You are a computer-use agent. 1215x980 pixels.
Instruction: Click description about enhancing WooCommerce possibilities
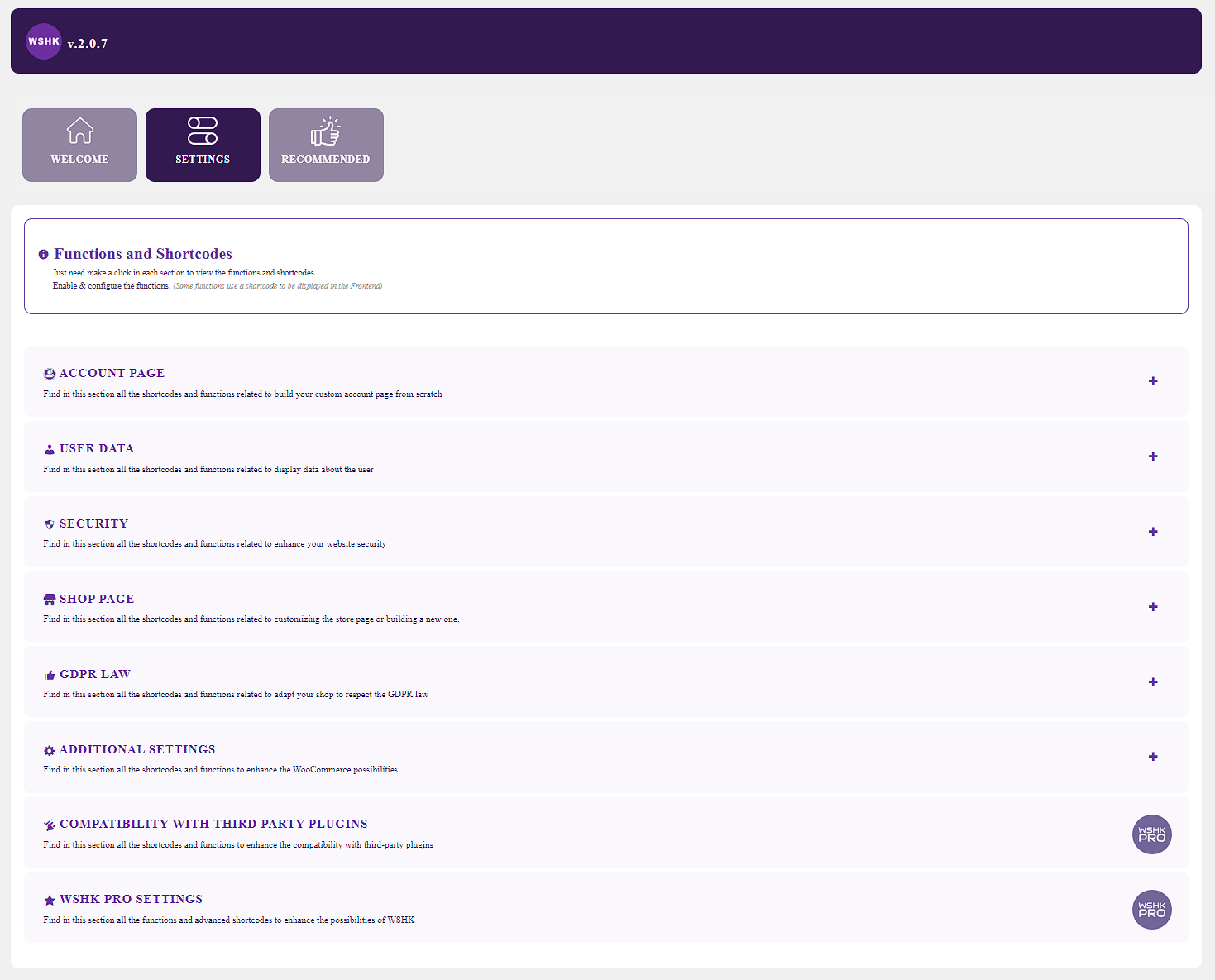tap(221, 770)
